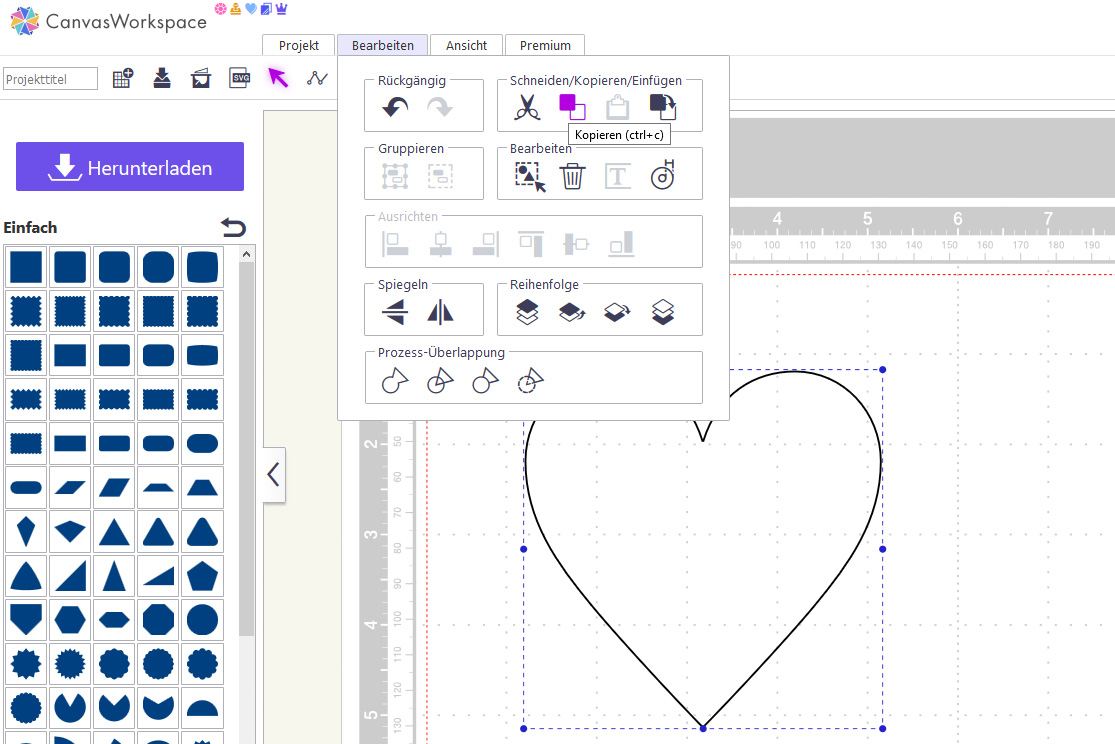Screen dimensions: 1115x744
Task: Click the SVG import icon in toolbar
Action: [240, 78]
